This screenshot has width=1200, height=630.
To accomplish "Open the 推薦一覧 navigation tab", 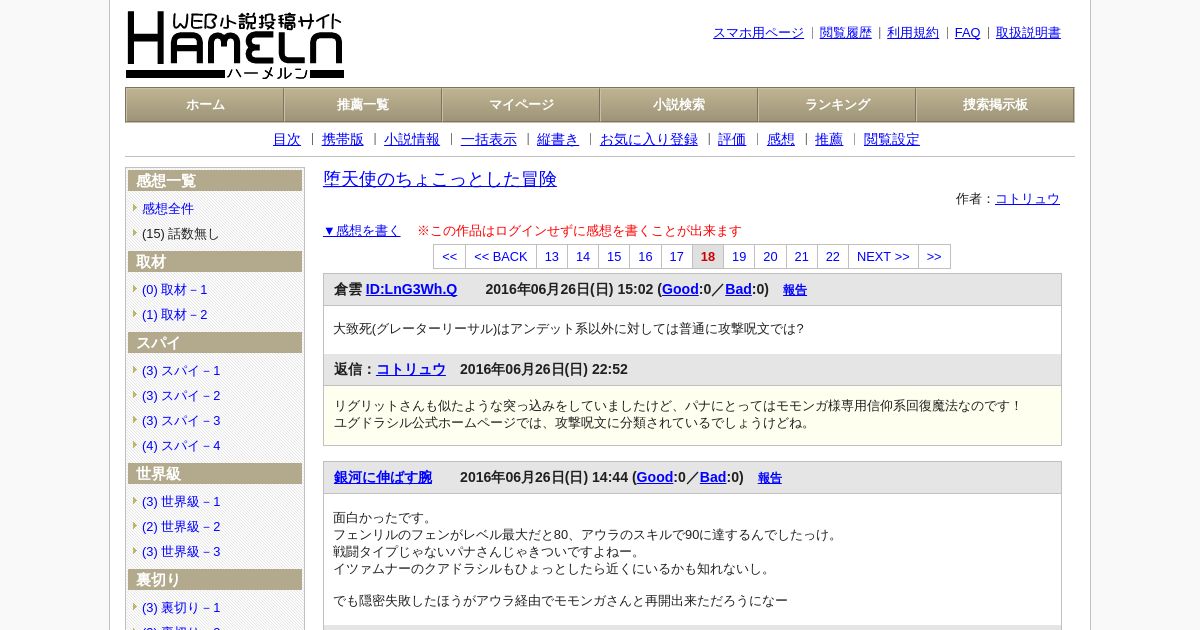I will click(363, 105).
